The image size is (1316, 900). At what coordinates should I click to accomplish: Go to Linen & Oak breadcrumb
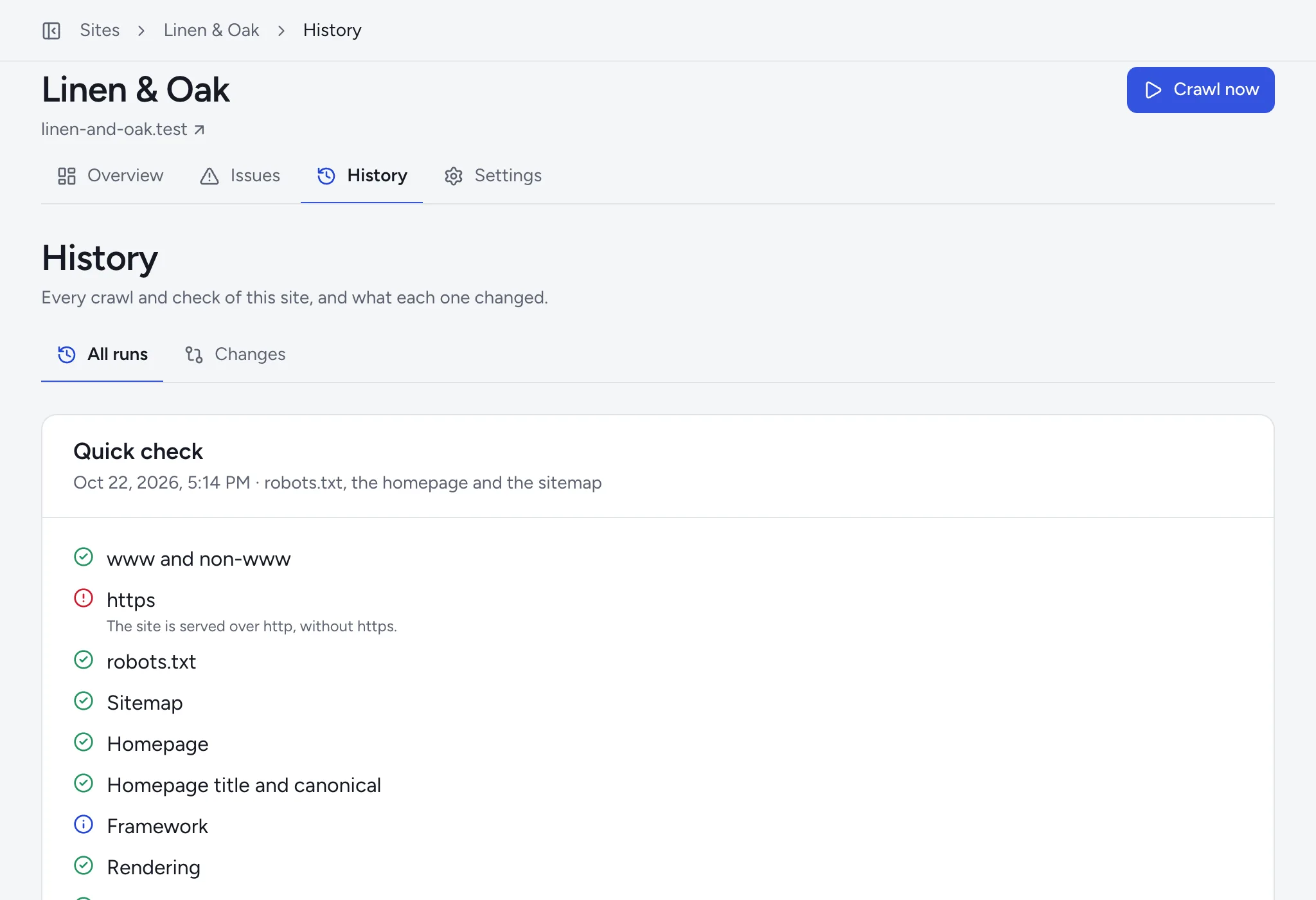click(x=211, y=30)
